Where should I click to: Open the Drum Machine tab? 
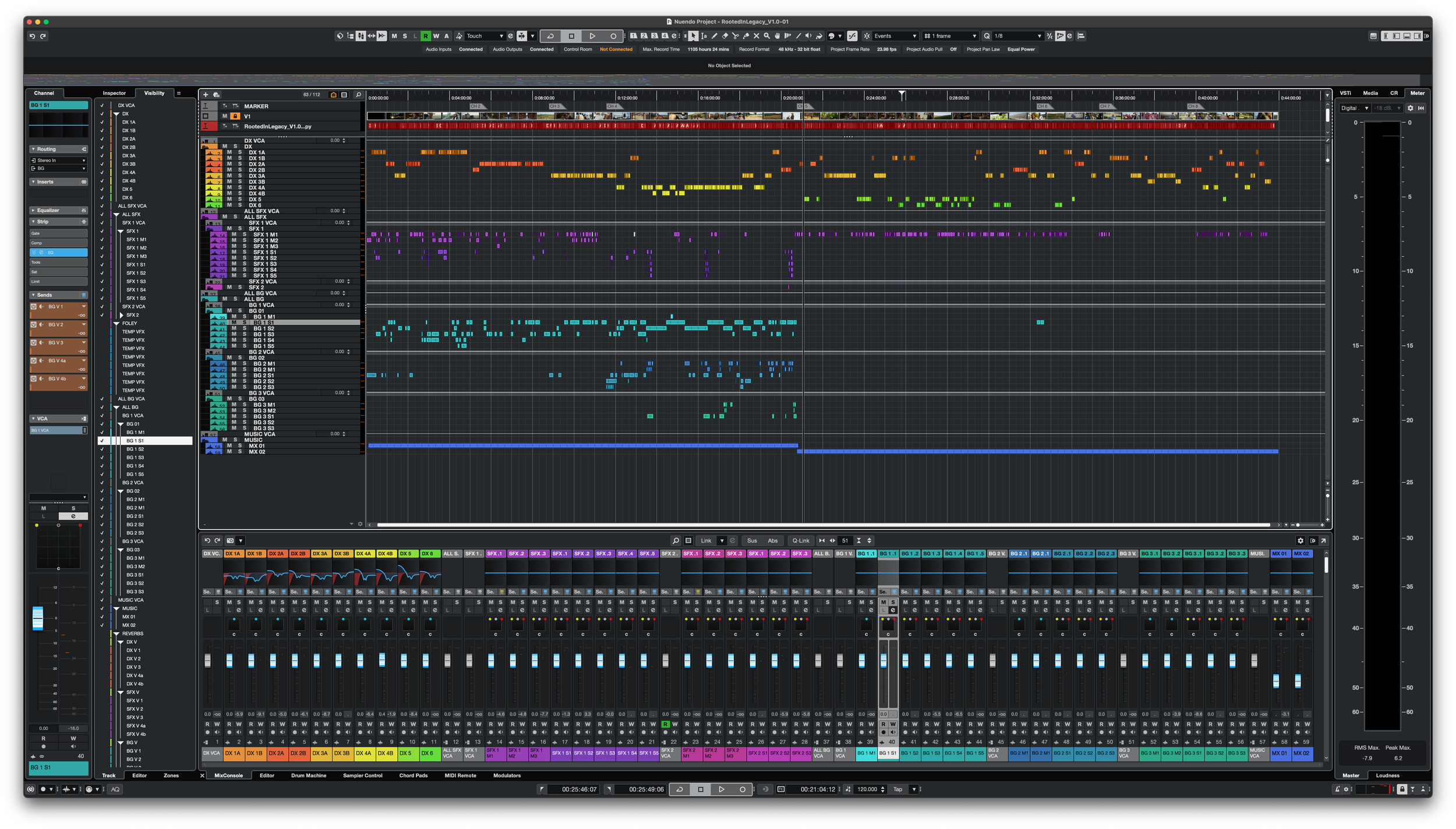[x=309, y=775]
